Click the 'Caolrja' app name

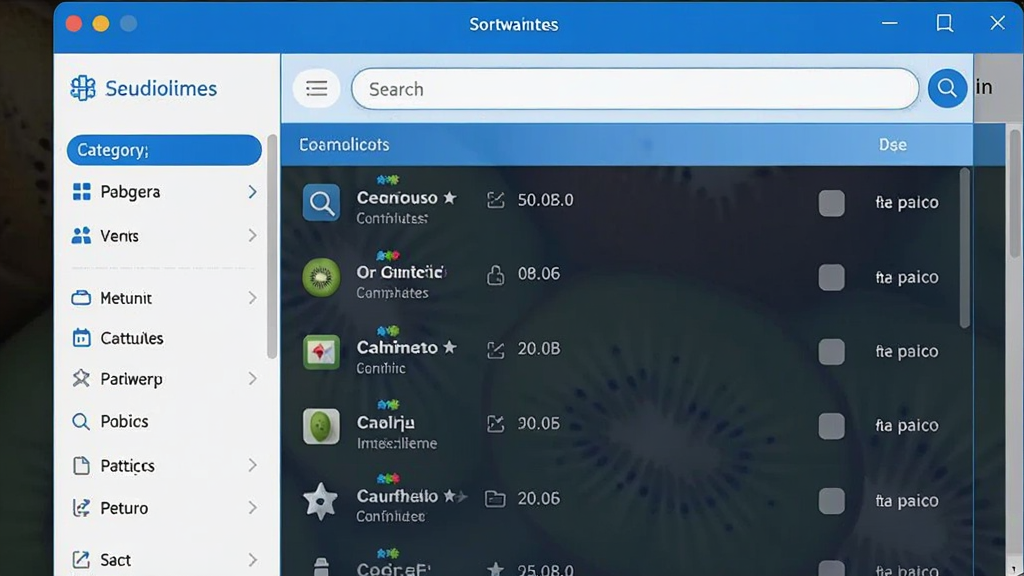coord(385,423)
